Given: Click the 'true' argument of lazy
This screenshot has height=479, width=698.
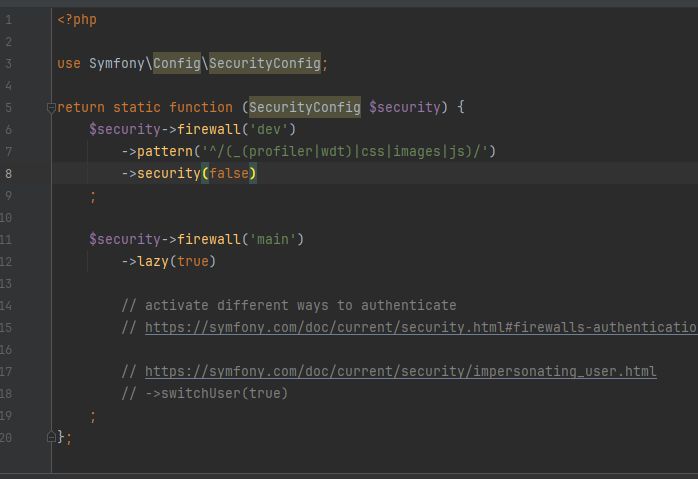Looking at the screenshot, I should click(193, 261).
